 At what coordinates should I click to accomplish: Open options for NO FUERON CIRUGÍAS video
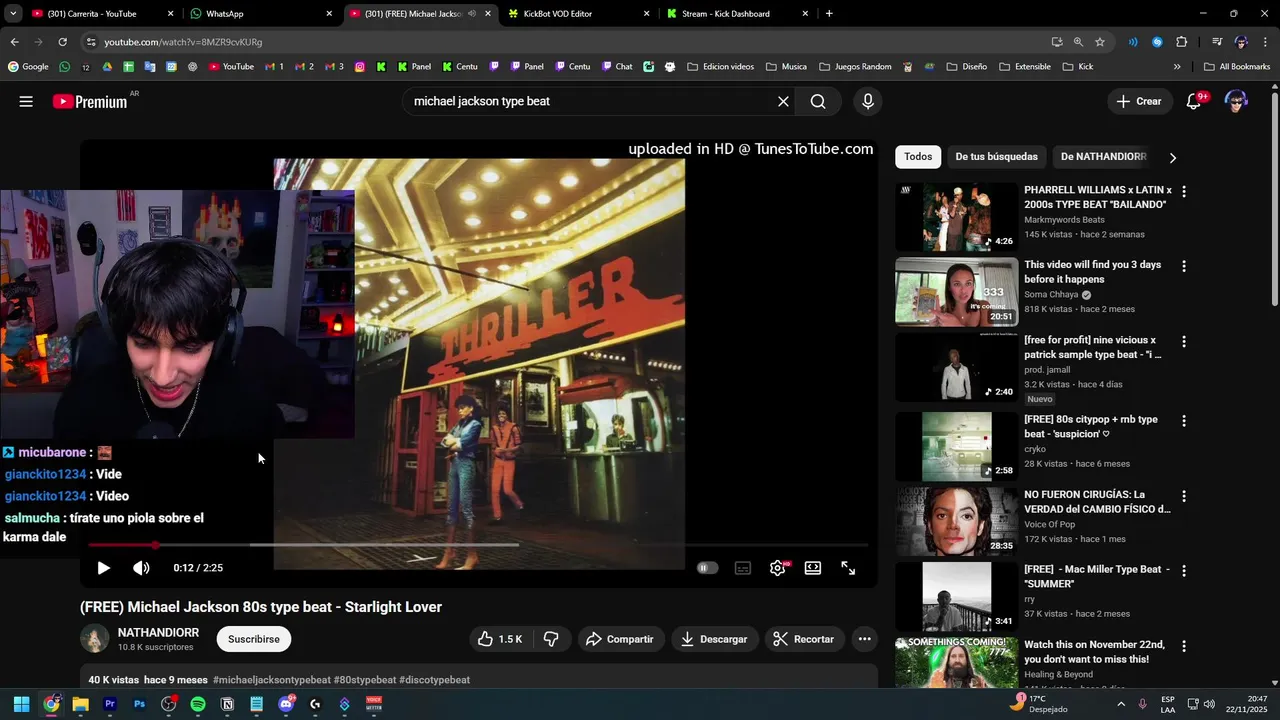tap(1184, 496)
